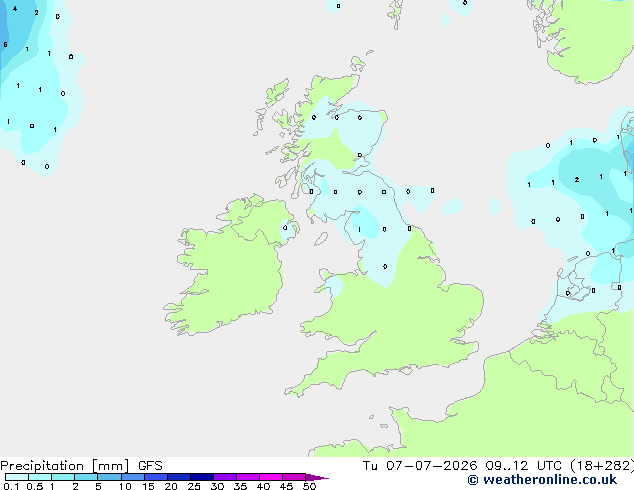Viewport: 634px width, 490px height.
Task: Select the legend swatch between 10 and 15
Action: (x=133, y=477)
